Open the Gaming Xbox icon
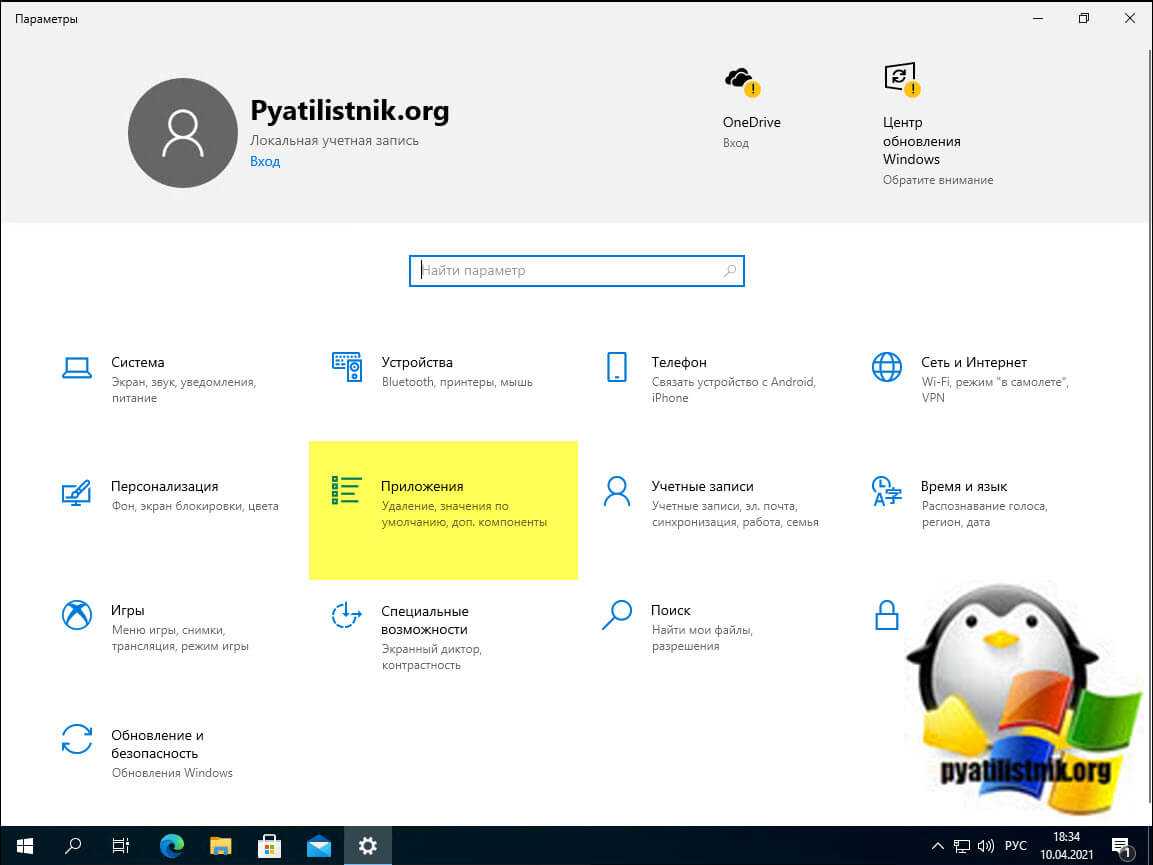The height and width of the screenshot is (865, 1153). coord(77,615)
